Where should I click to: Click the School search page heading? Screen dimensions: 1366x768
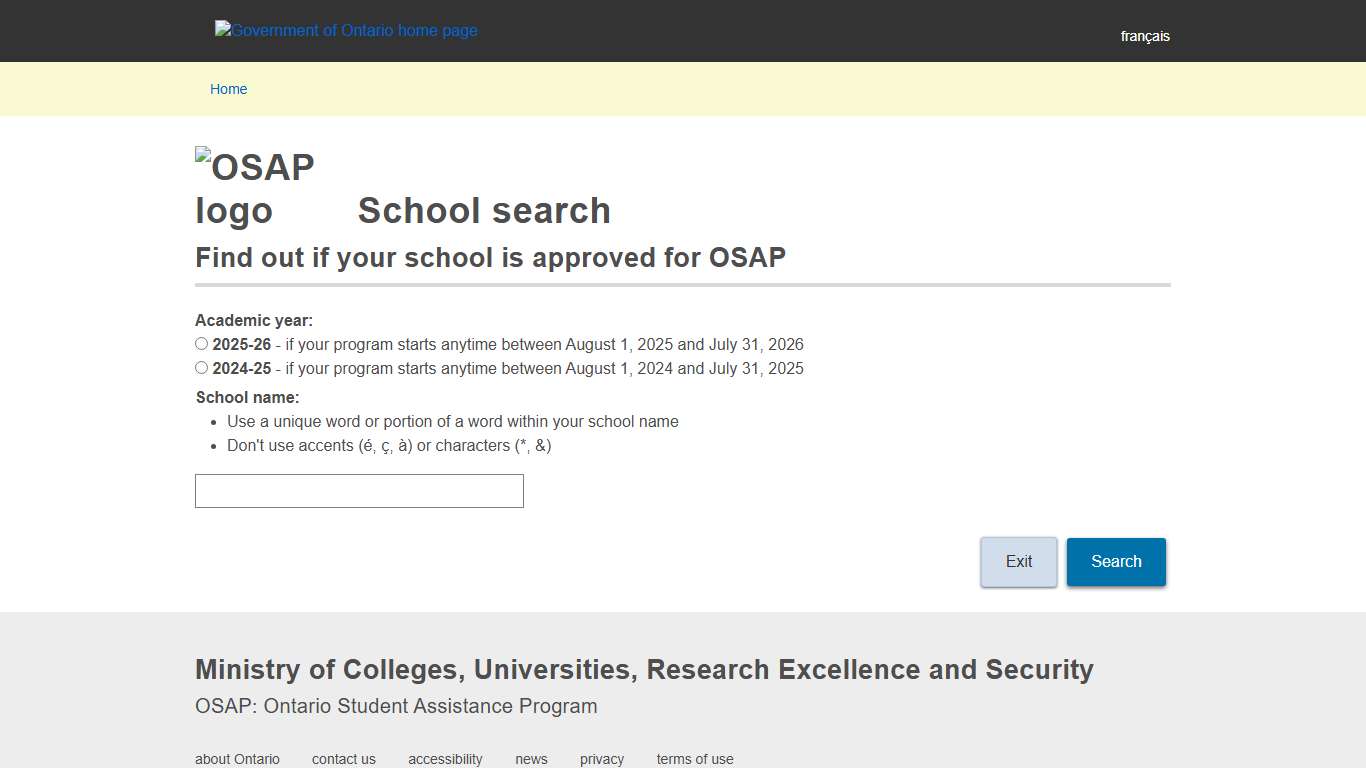click(x=484, y=211)
